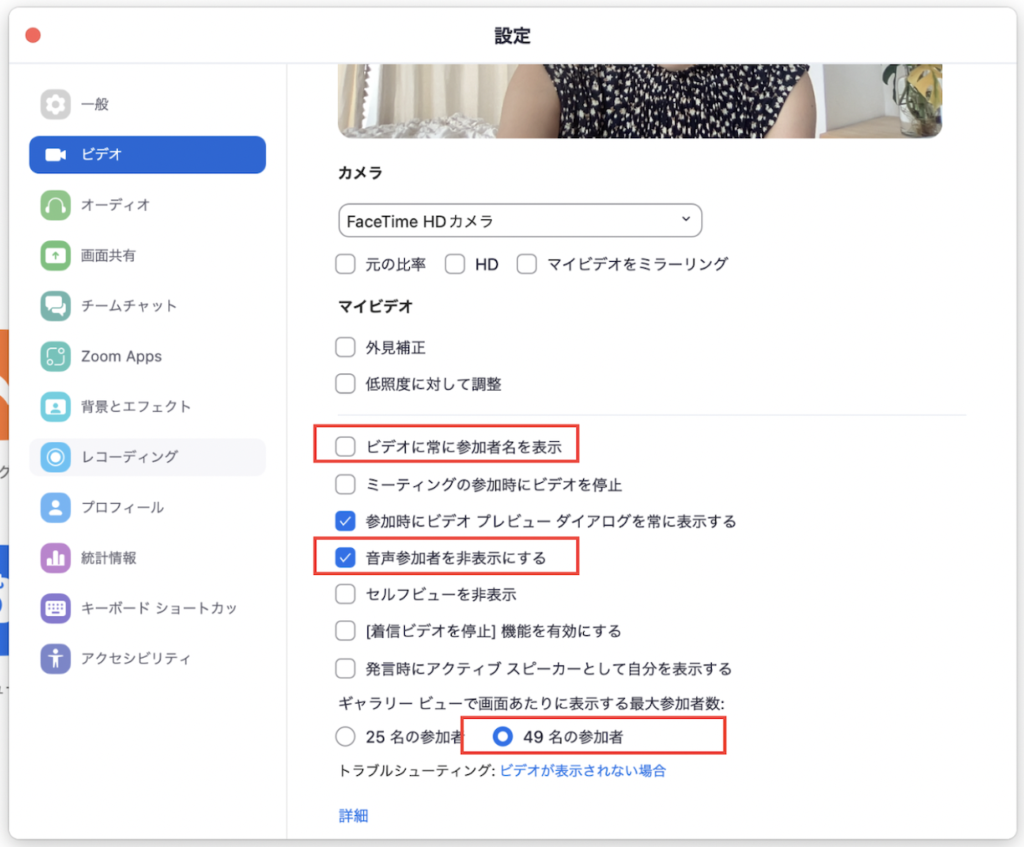Click the 統計情報 bar chart icon

pos(55,558)
